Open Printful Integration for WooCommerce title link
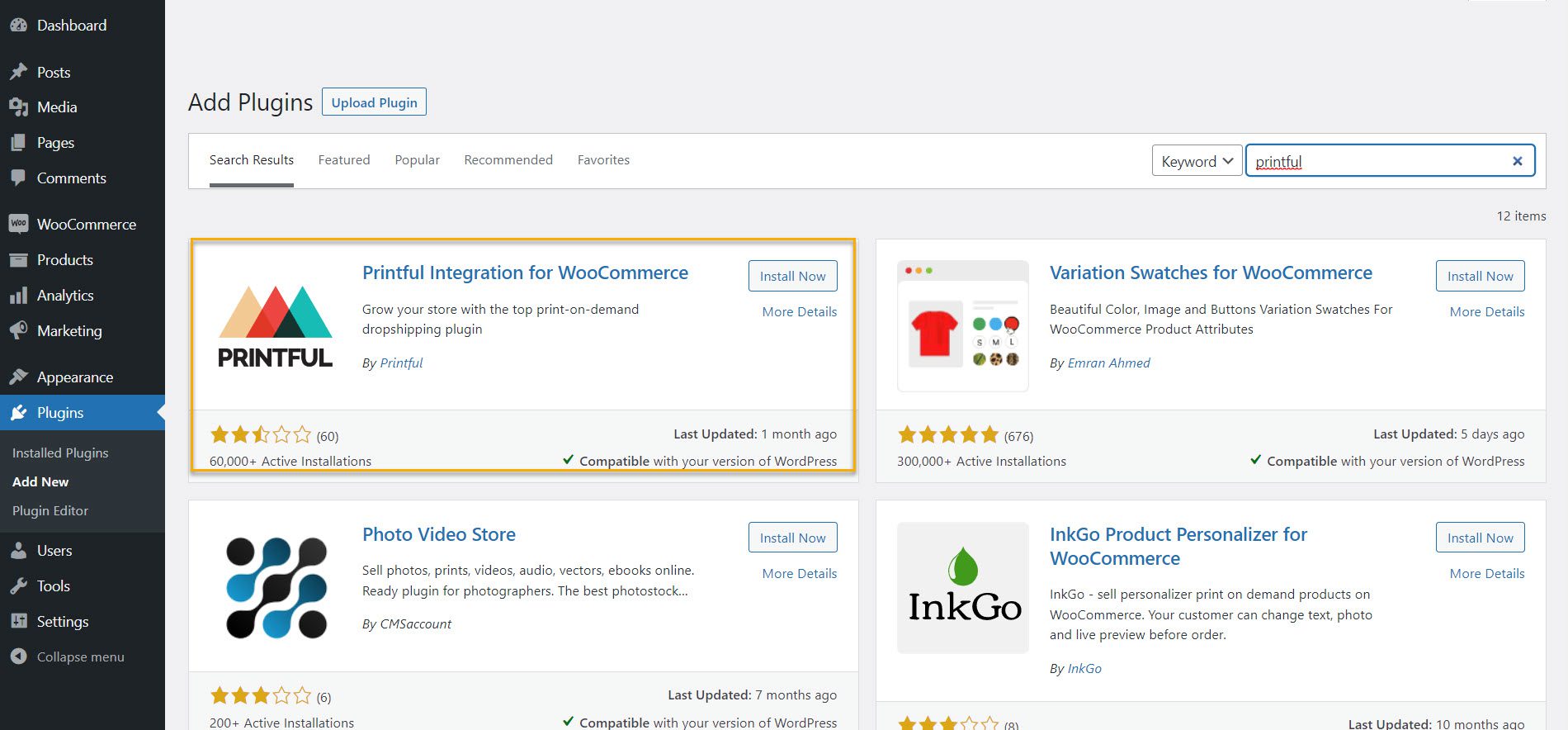Image resolution: width=1568 pixels, height=730 pixels. 525,273
